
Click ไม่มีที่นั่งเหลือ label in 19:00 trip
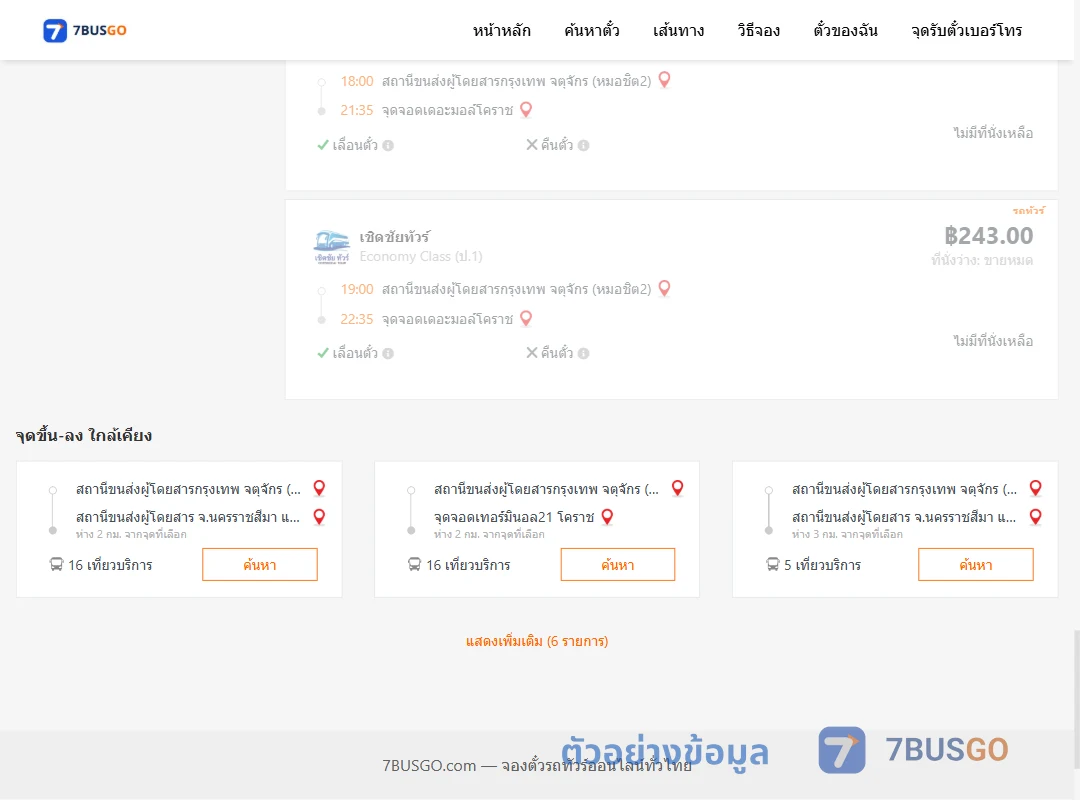(x=993, y=341)
